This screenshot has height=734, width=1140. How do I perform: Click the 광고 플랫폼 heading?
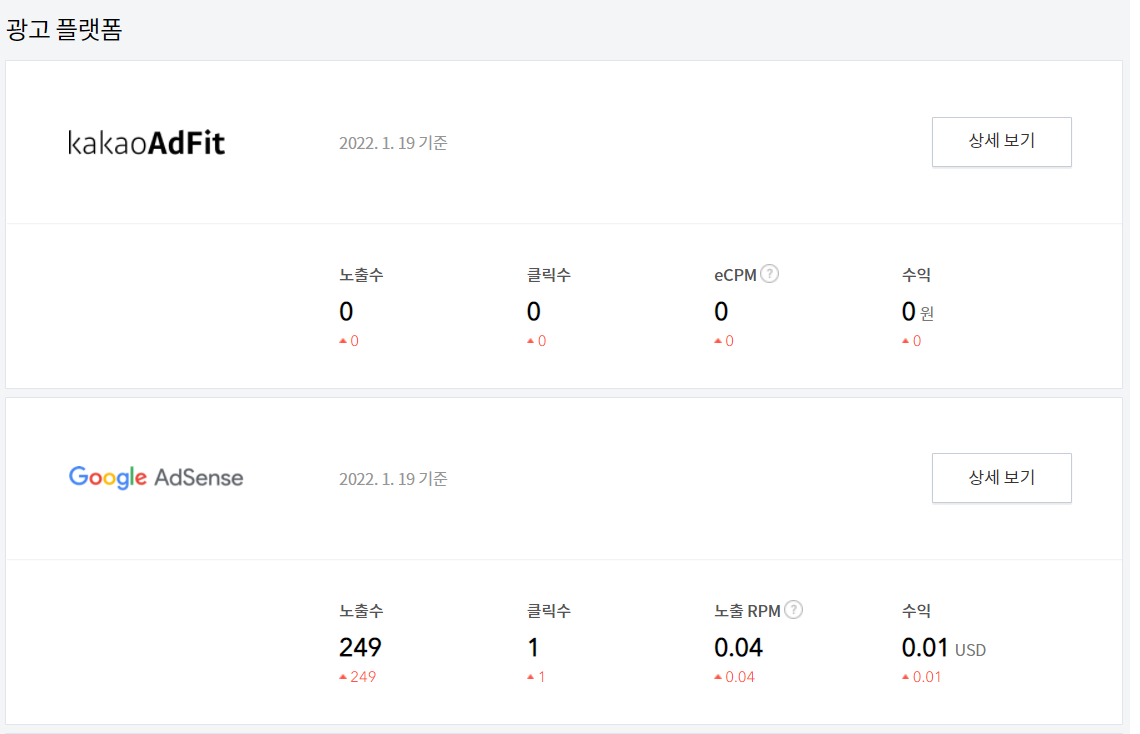tap(64, 30)
